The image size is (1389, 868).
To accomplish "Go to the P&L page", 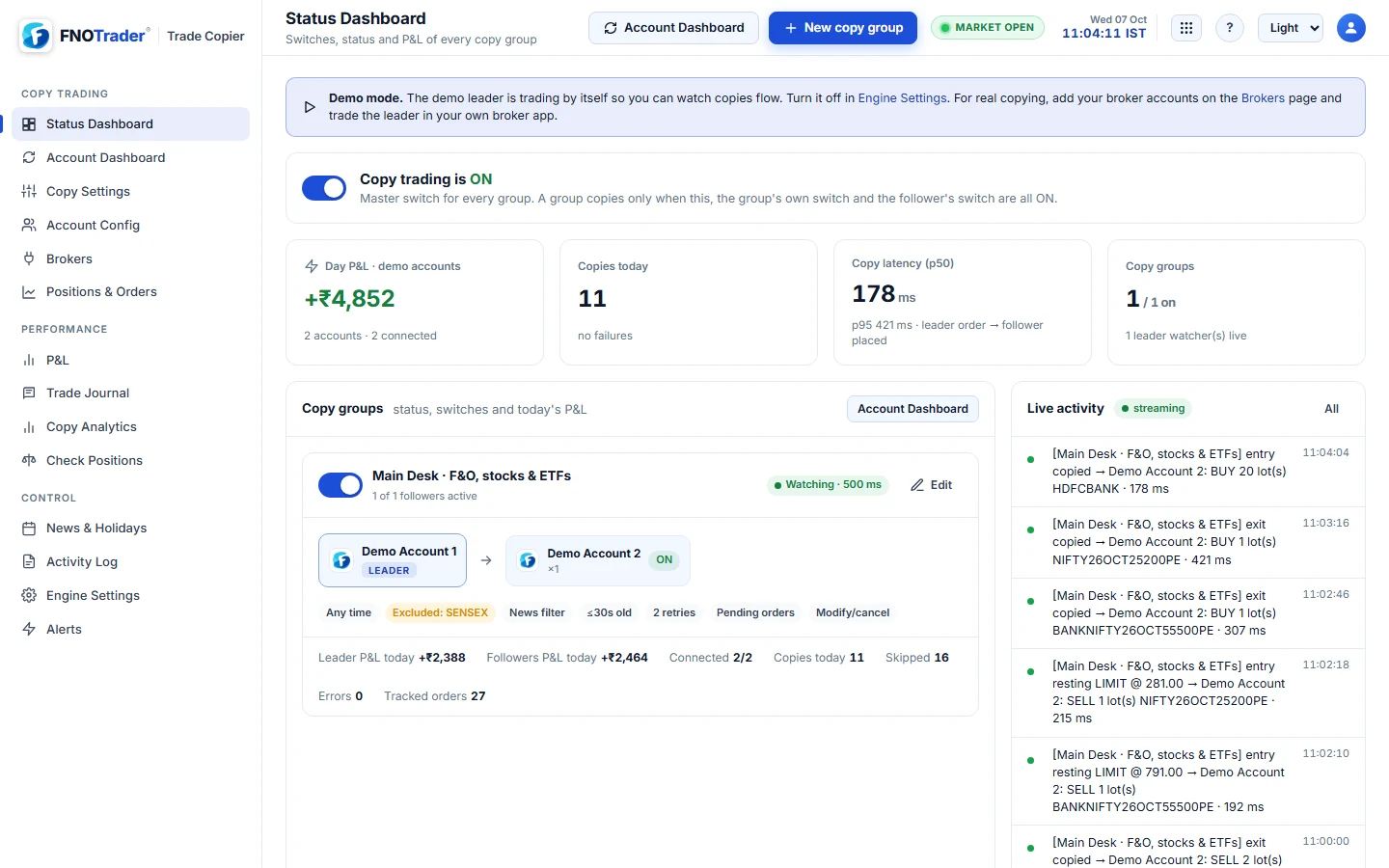I will coord(131,360).
